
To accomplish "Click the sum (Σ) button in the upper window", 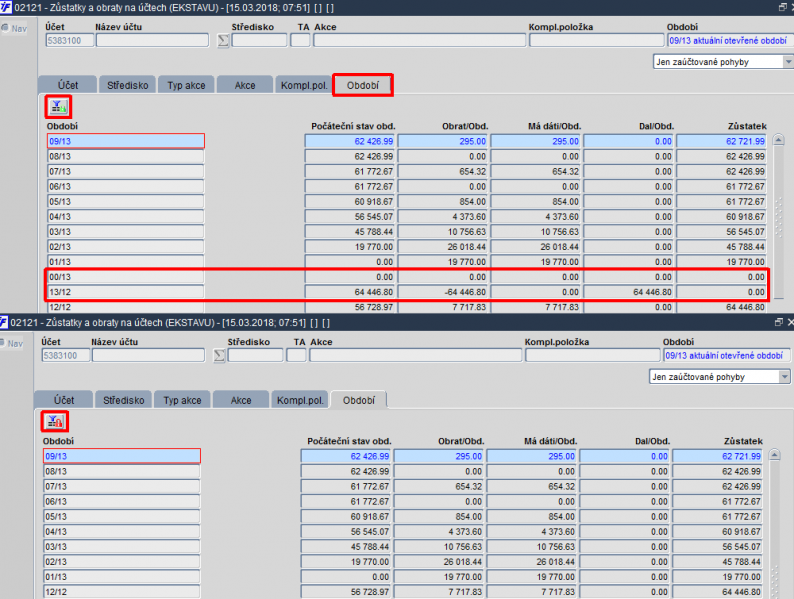I will [x=223, y=41].
